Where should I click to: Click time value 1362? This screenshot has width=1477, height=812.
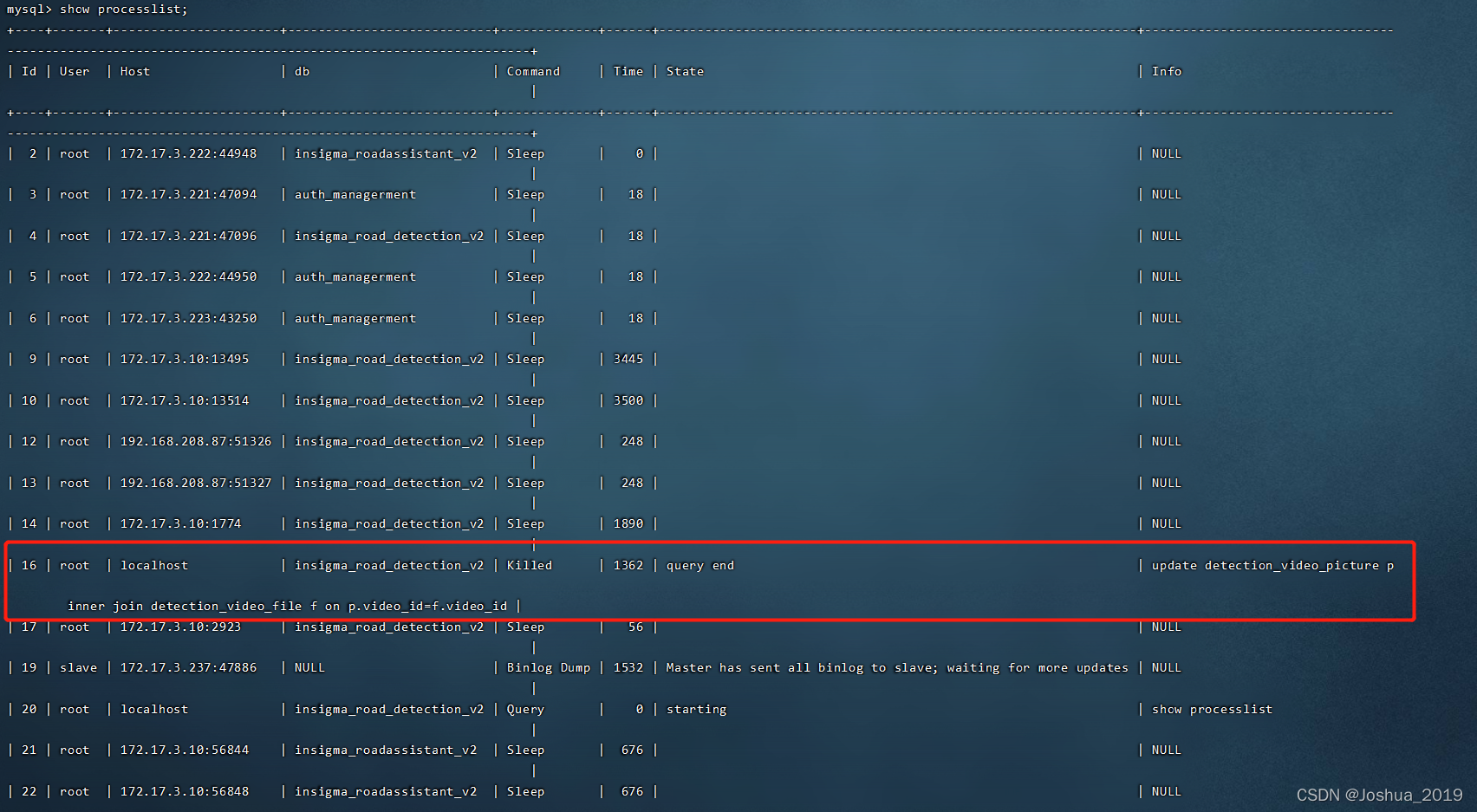tap(628, 566)
